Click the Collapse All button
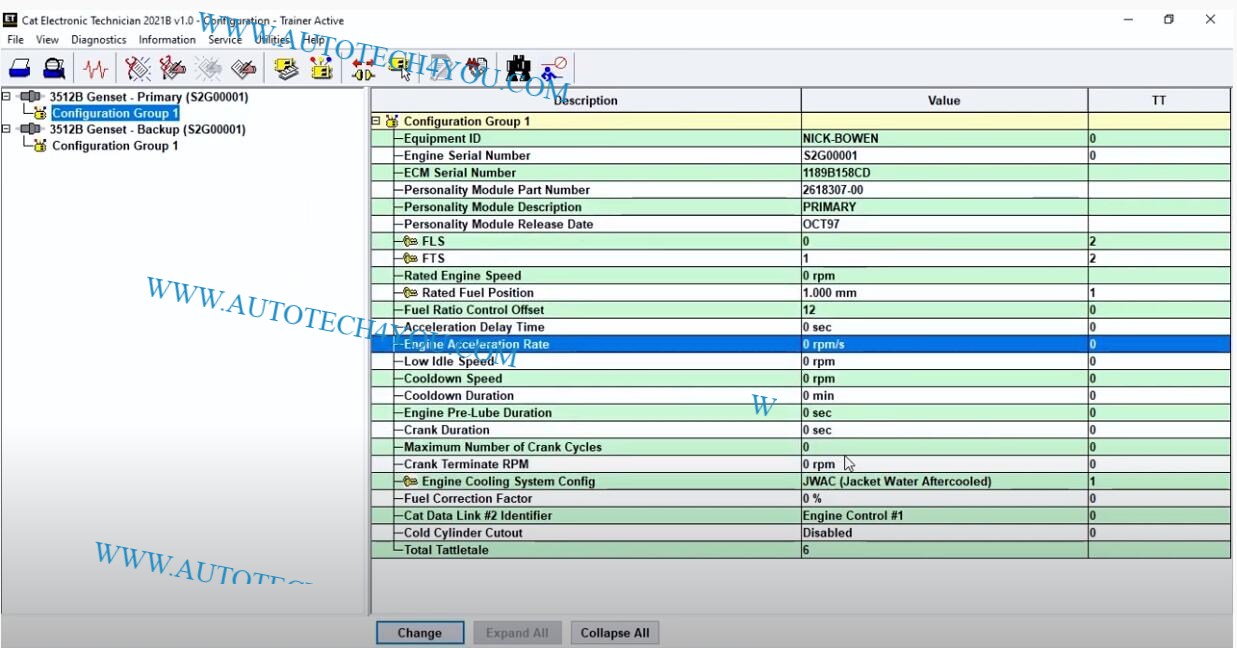1237x648 pixels. pyautogui.click(x=614, y=633)
